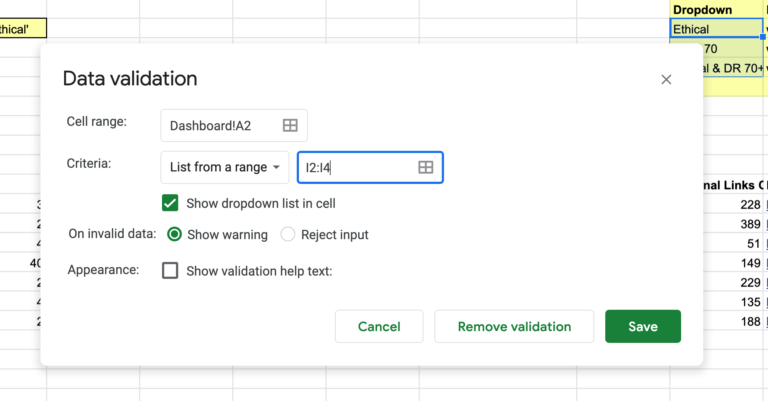Save the data validation settings
The width and height of the screenshot is (768, 401).
click(643, 326)
